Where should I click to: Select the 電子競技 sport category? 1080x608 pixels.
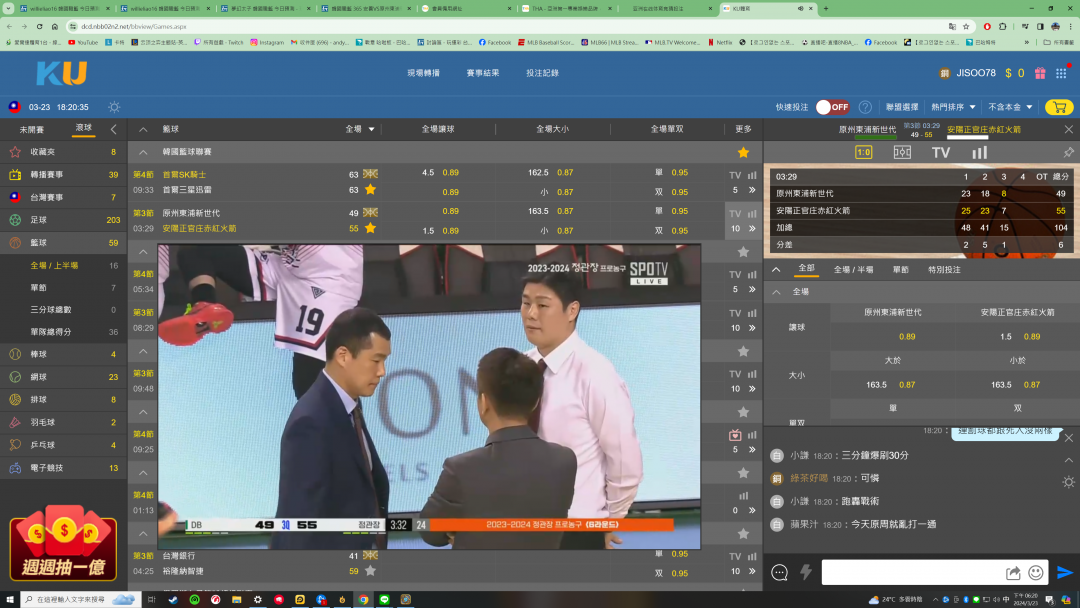63,468
